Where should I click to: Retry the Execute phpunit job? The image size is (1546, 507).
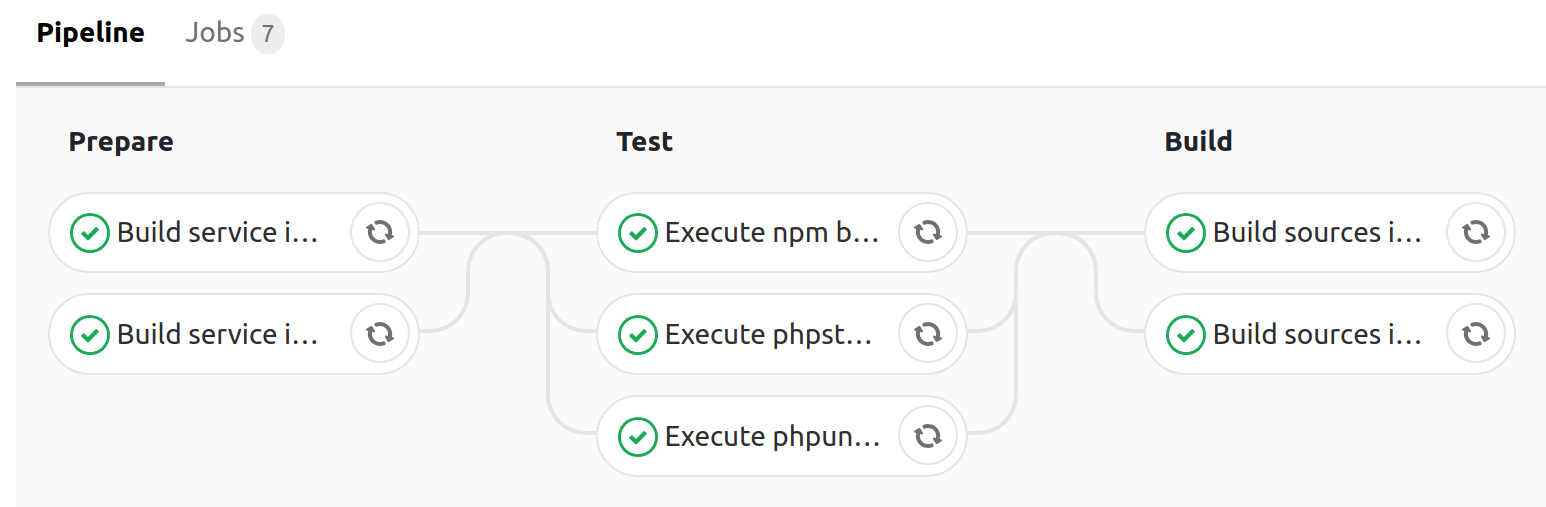(928, 436)
